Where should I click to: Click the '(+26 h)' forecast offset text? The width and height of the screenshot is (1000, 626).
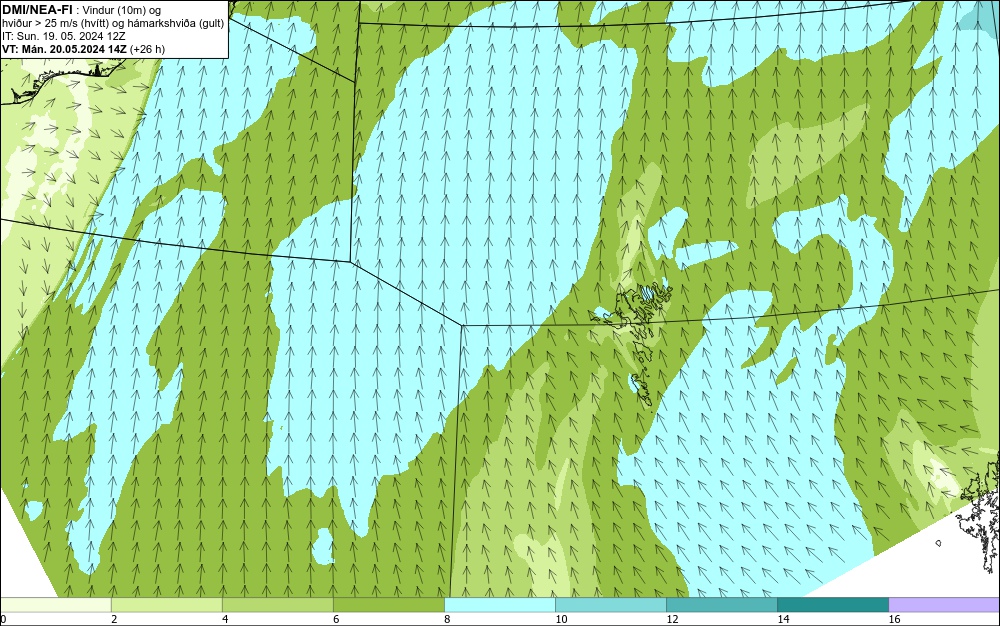click(147, 49)
